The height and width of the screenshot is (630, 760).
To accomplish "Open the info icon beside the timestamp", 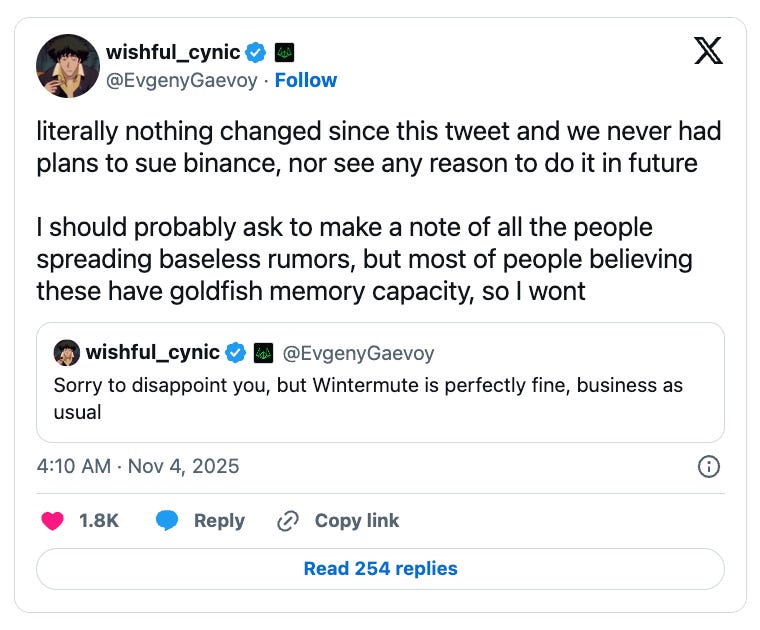I will [x=708, y=466].
